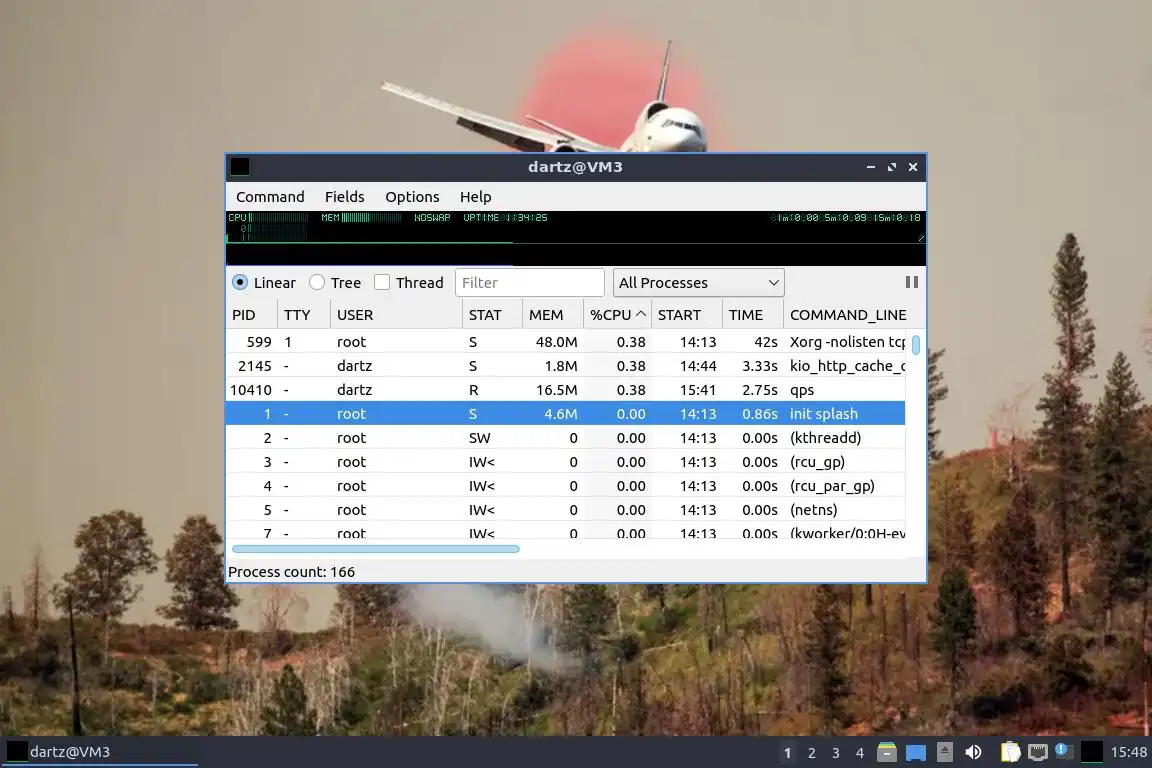Click the Process count: 166 status text
Screen dimensions: 1152x768
(x=292, y=572)
